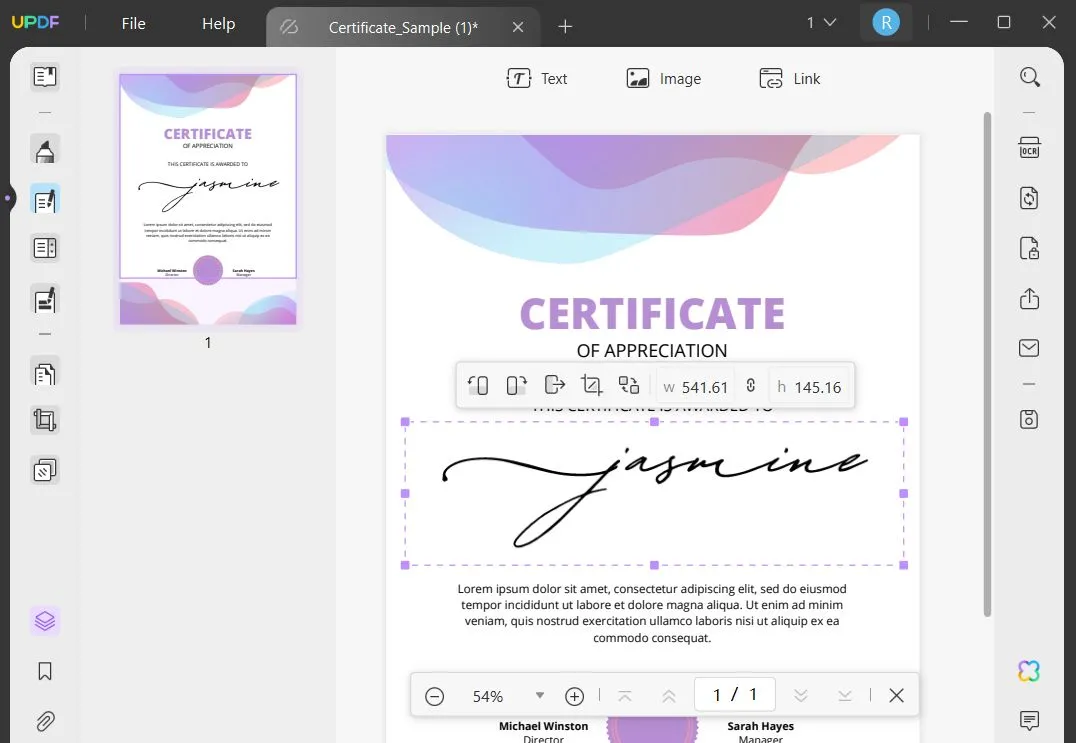Viewport: 1076px width, 743px height.
Task: Rotate the selected image left
Action: [x=478, y=385]
